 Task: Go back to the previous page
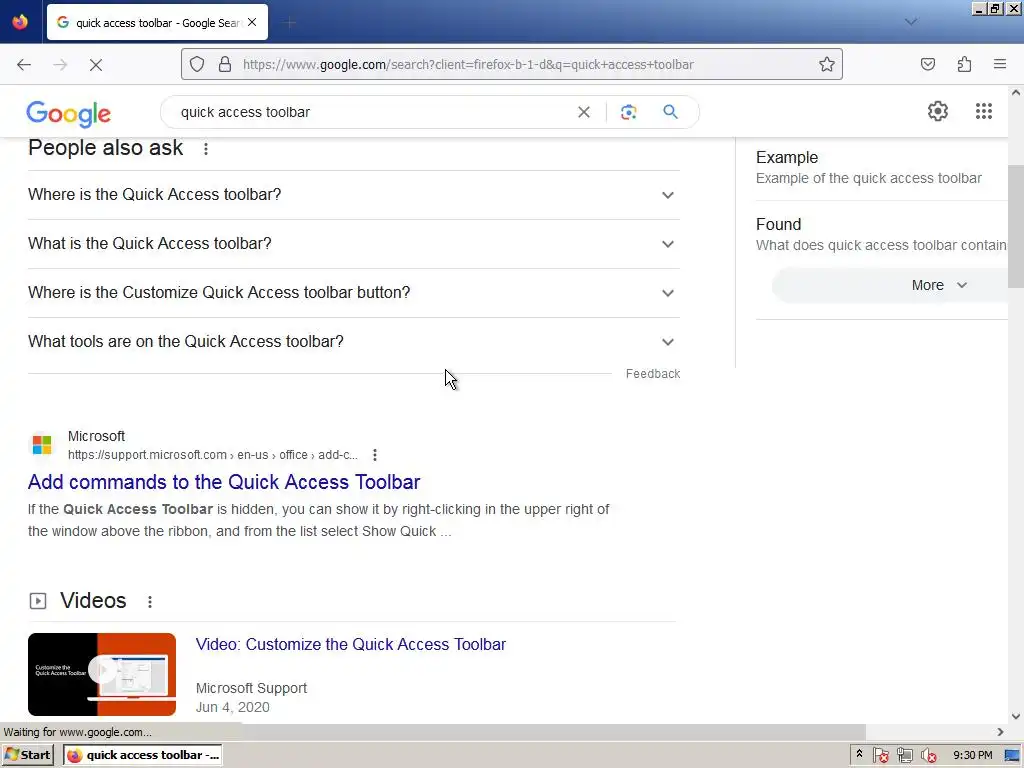click(x=24, y=65)
